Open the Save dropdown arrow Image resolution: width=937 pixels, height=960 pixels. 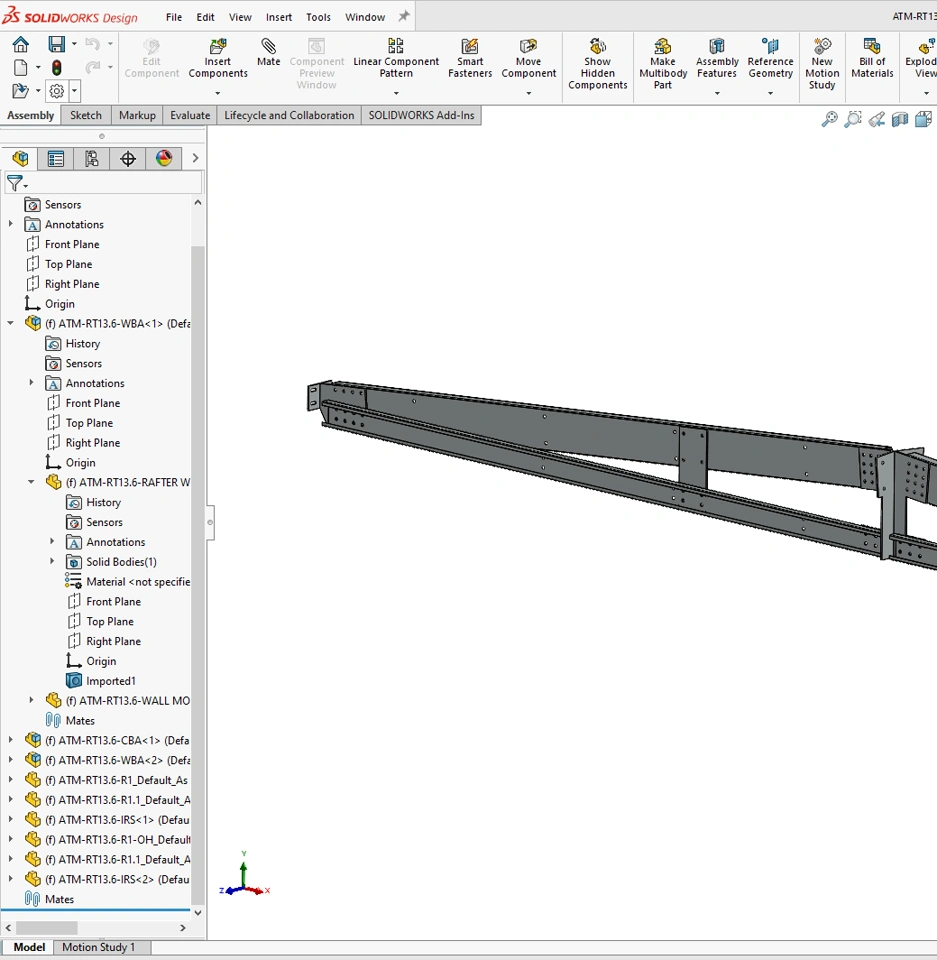pyautogui.click(x=74, y=43)
